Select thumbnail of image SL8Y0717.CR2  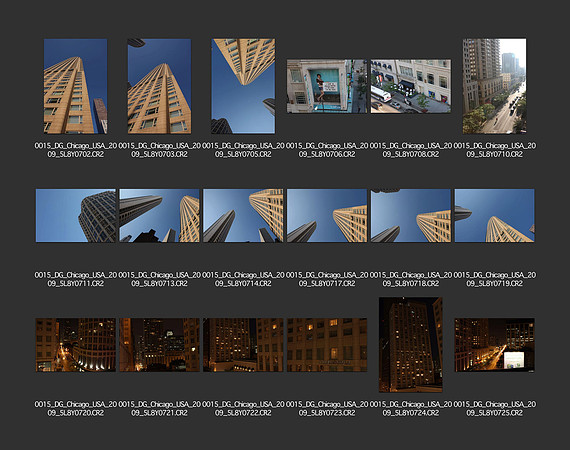327,216
